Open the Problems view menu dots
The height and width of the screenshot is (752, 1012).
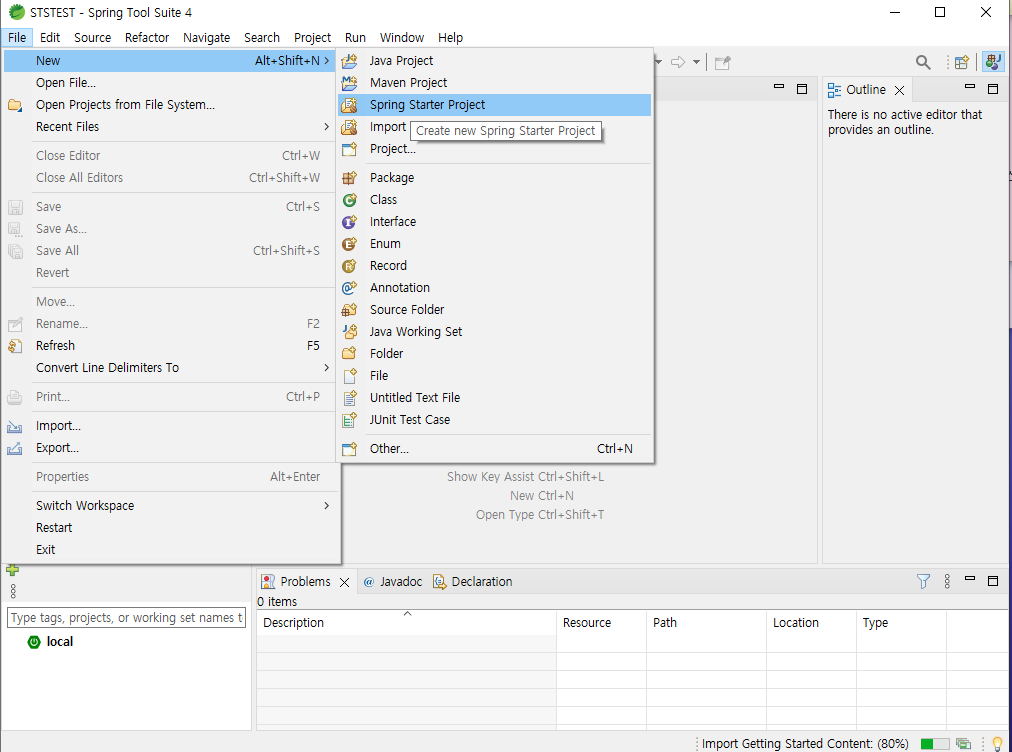click(947, 582)
